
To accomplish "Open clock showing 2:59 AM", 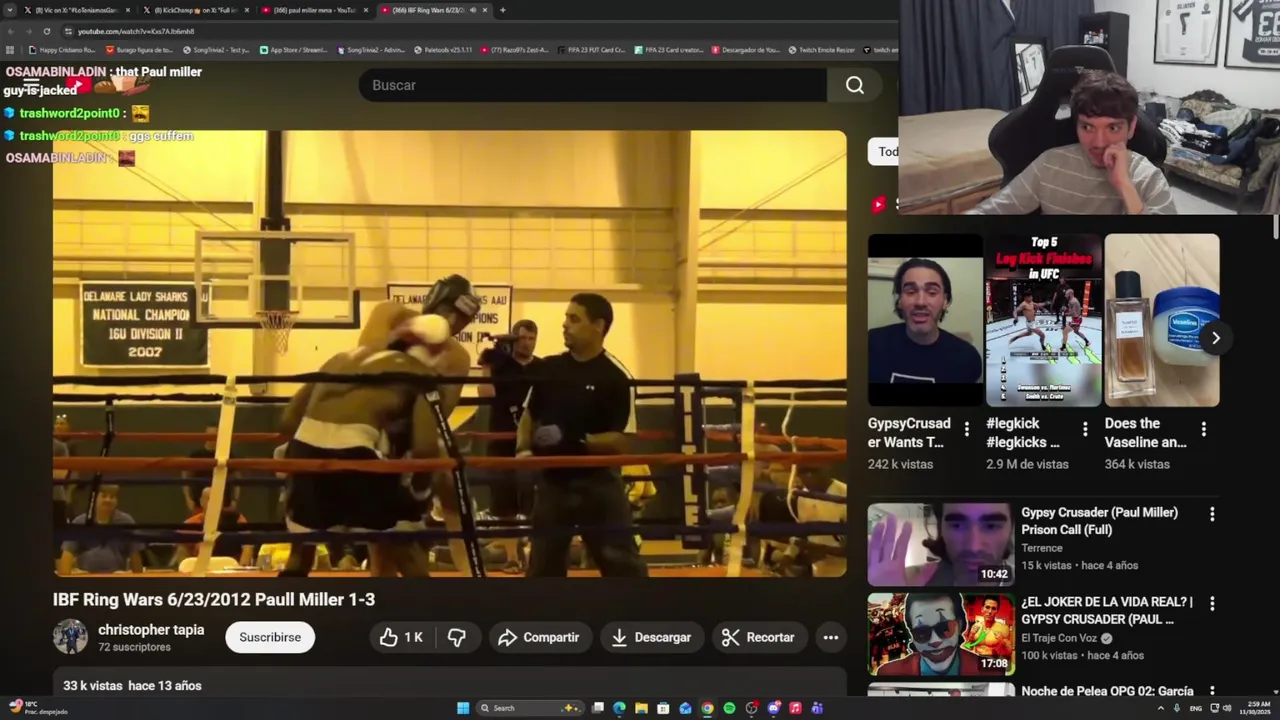I will 1255,708.
